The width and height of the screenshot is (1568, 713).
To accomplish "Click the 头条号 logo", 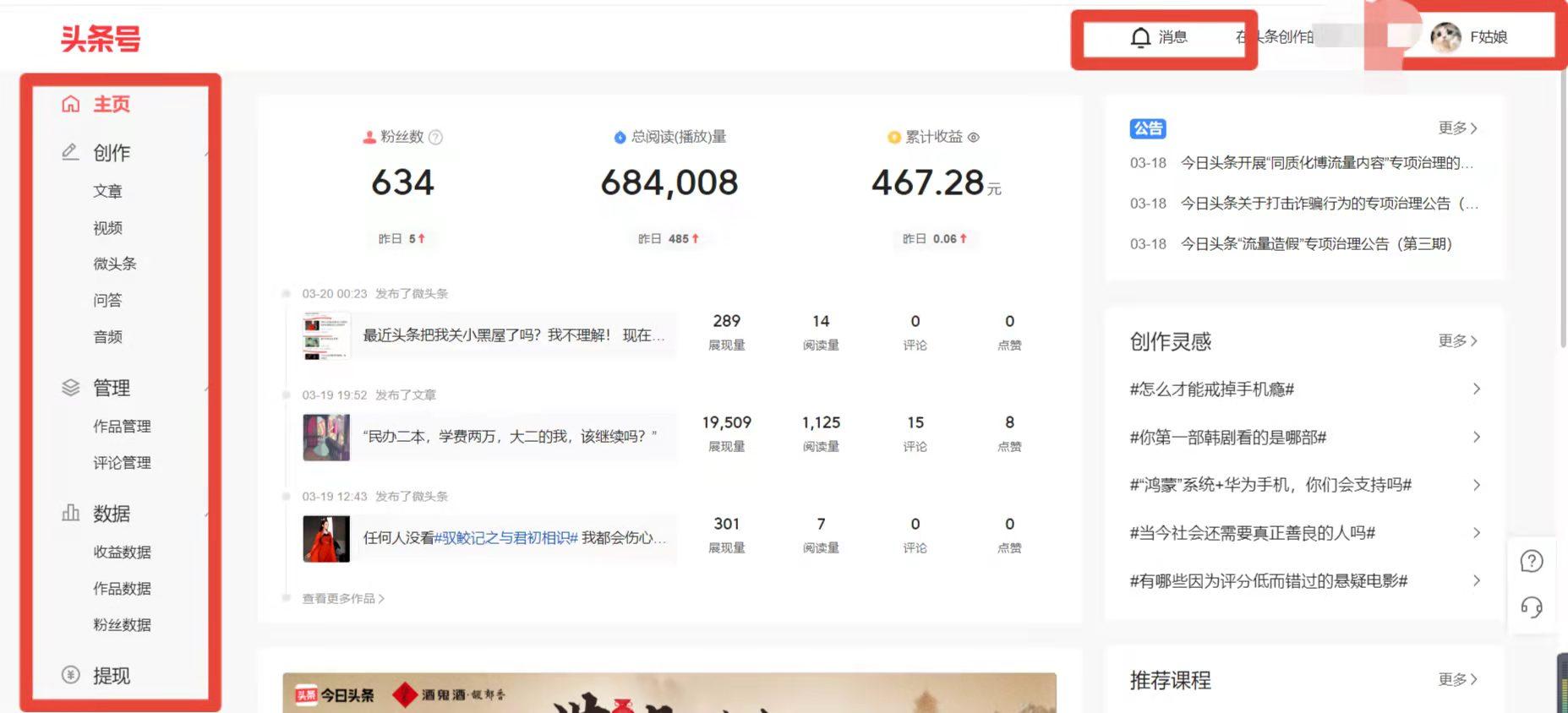I will [x=101, y=38].
